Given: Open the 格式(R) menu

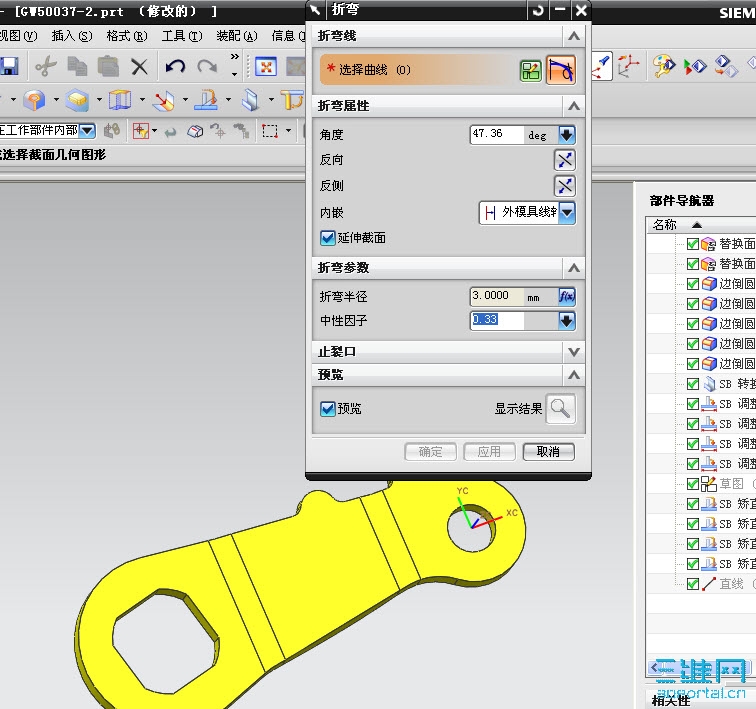Looking at the screenshot, I should click(x=127, y=36).
